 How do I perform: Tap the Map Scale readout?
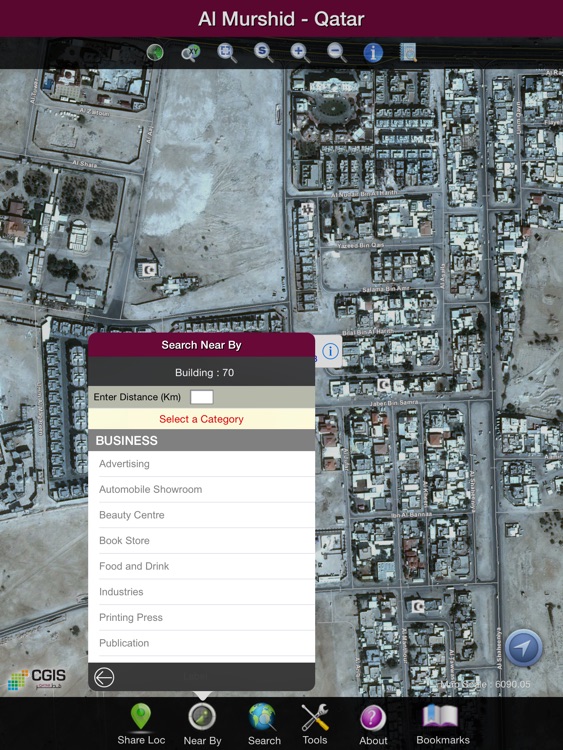(x=485, y=684)
